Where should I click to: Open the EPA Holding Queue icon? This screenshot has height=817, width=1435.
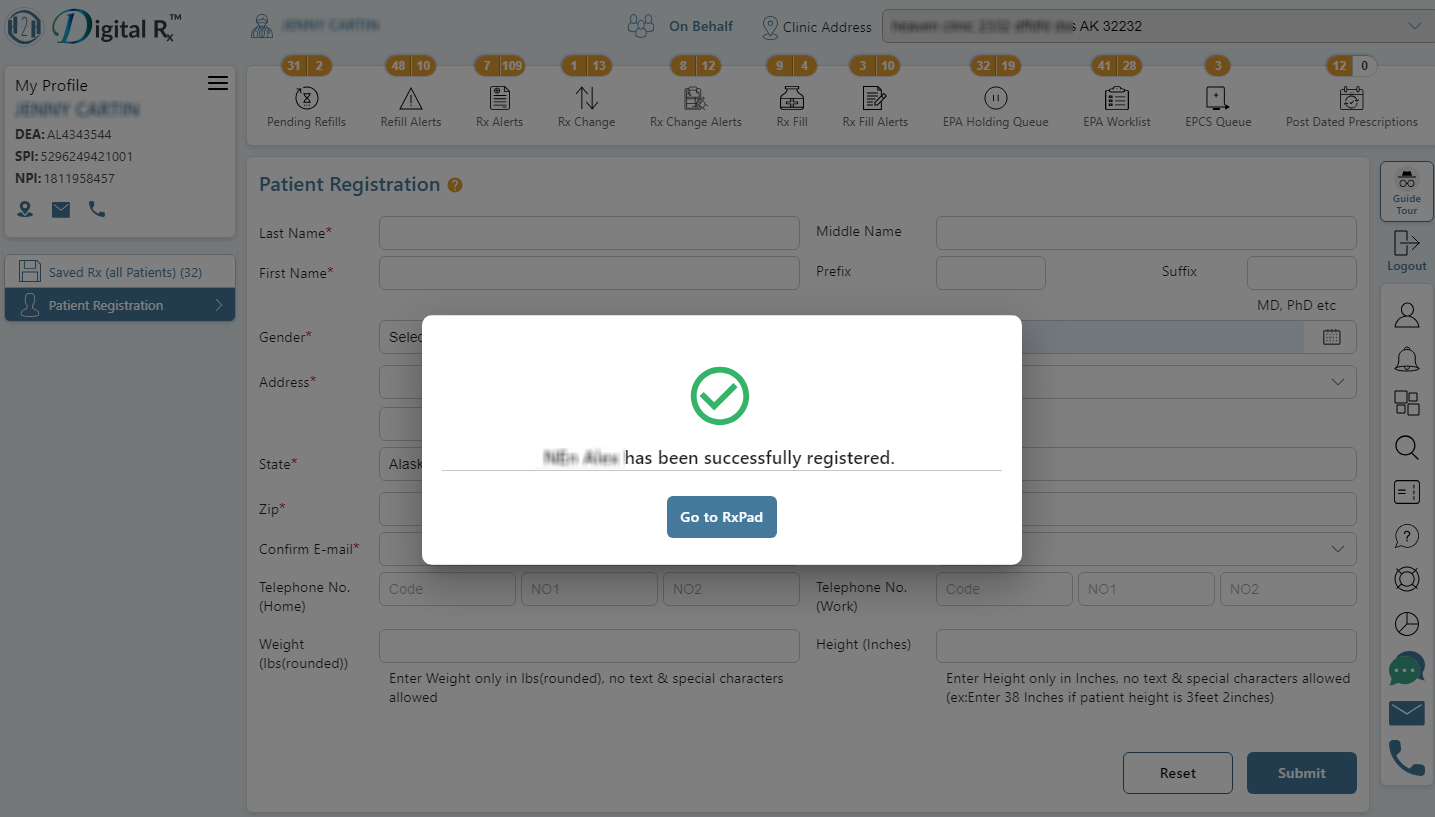[995, 98]
